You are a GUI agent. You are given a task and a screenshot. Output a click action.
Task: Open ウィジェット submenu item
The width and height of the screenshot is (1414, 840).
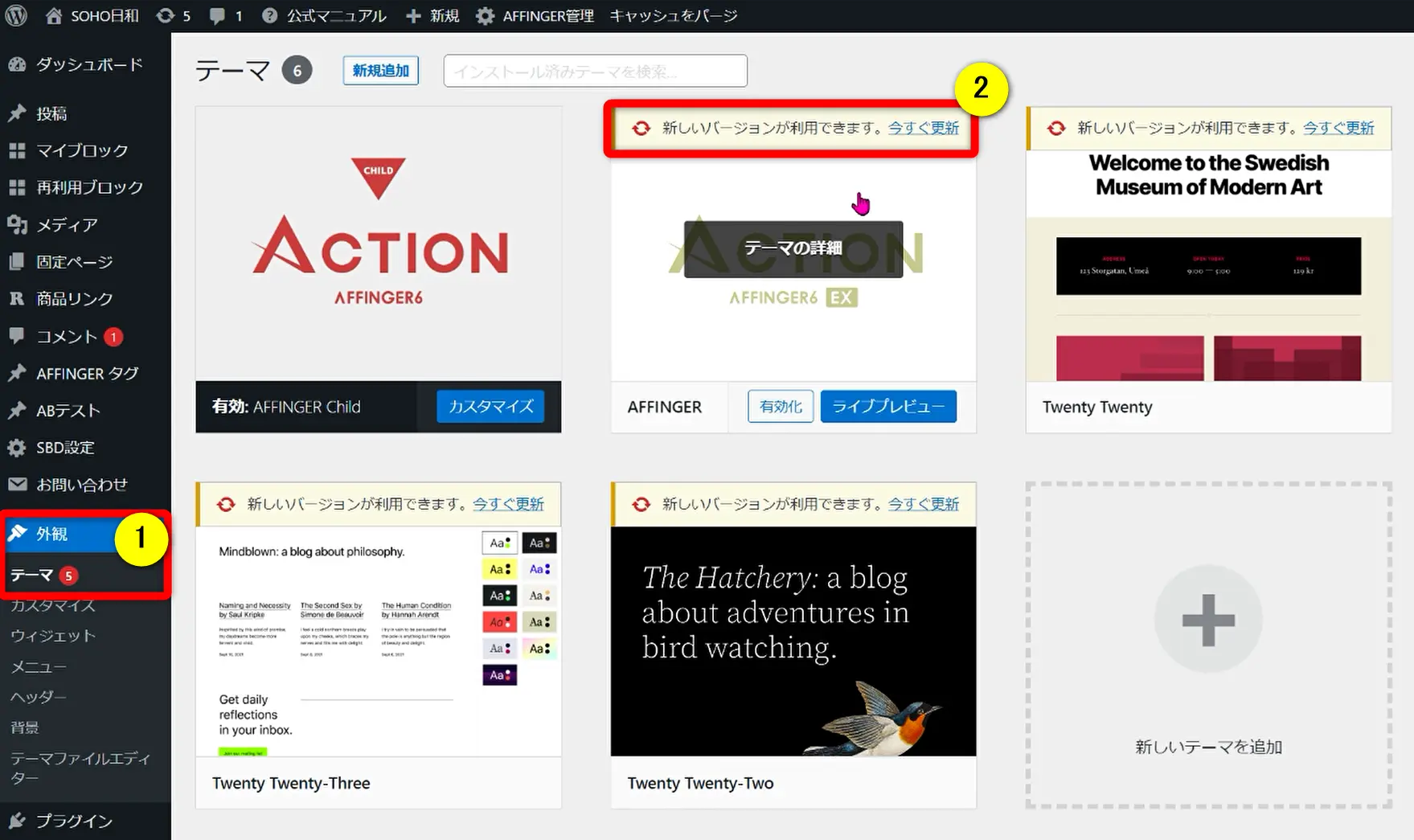point(53,636)
